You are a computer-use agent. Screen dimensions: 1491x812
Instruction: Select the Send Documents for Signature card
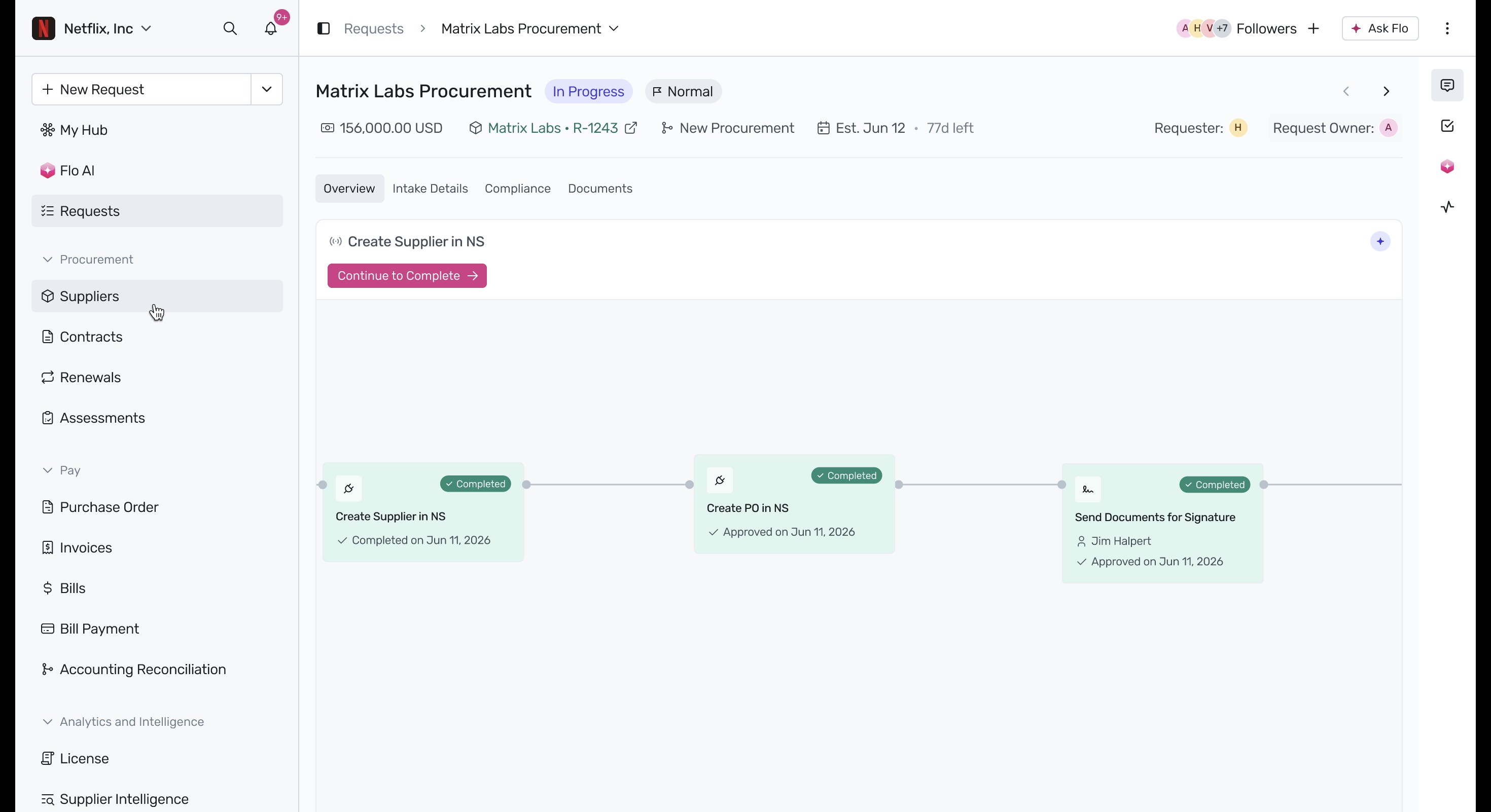click(1162, 524)
